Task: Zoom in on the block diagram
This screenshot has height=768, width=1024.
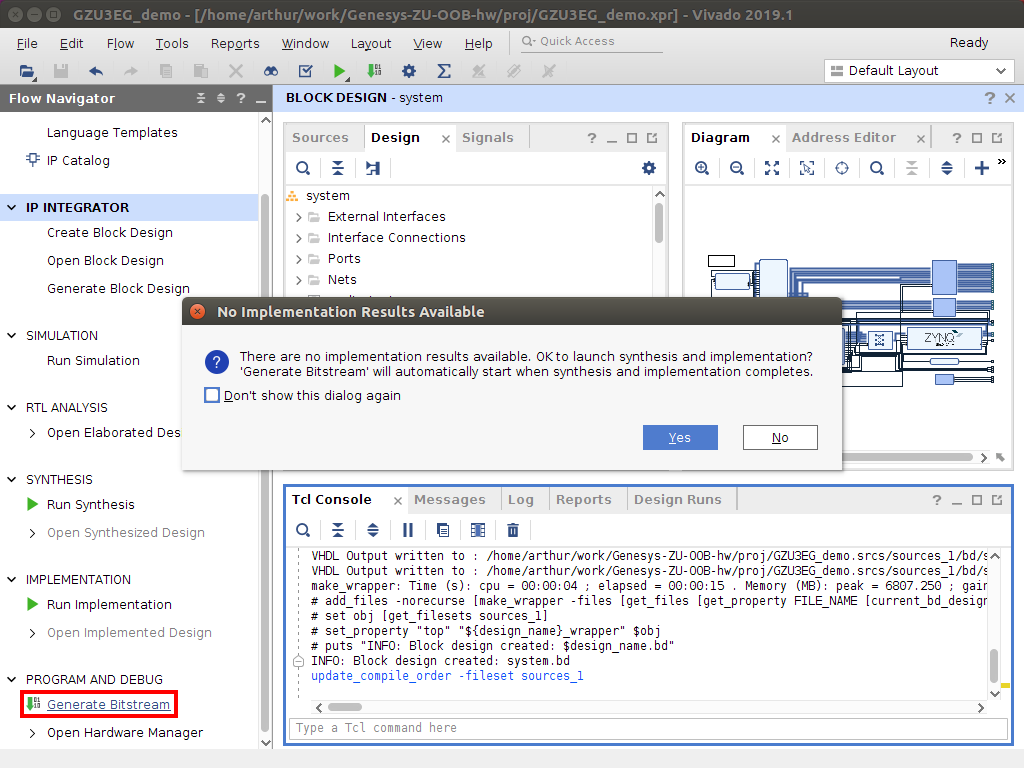Action: click(702, 168)
